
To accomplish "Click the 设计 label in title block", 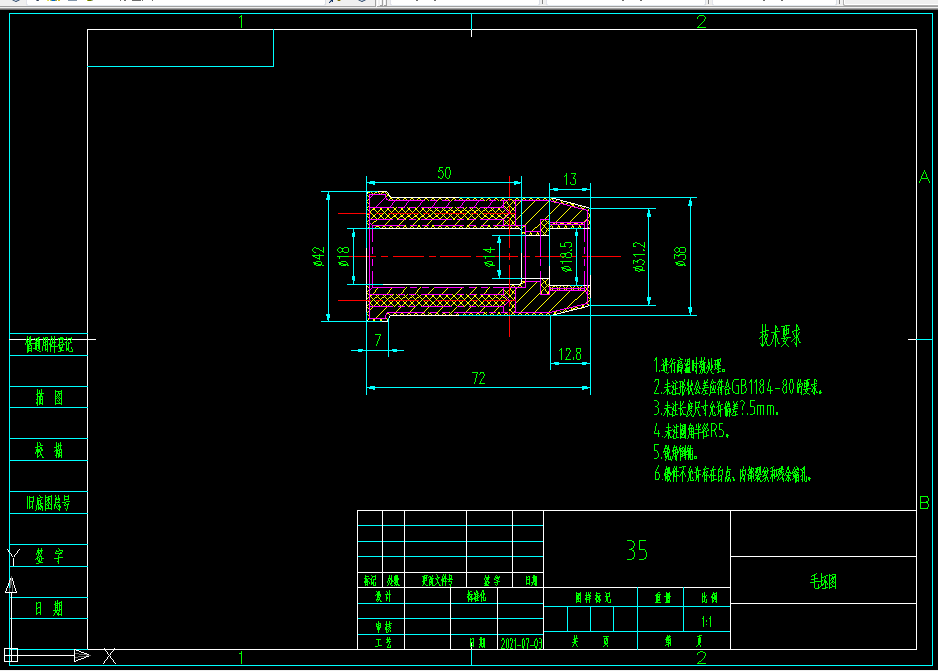I will coord(383,596).
